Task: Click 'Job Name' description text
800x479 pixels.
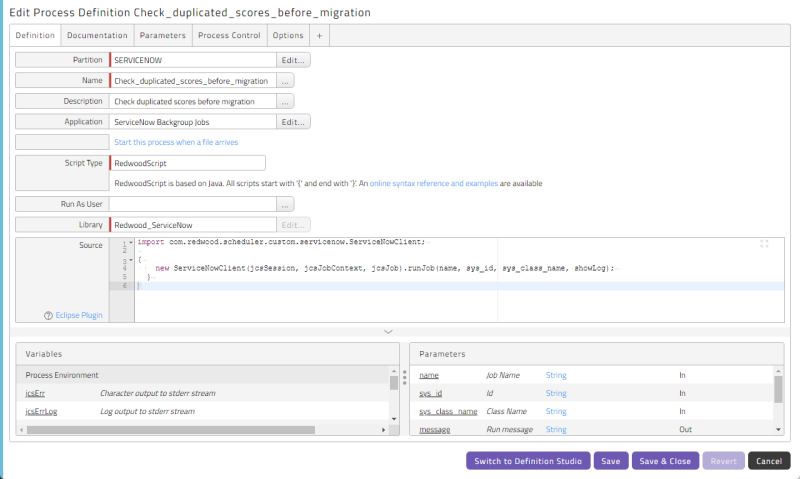Action: (x=503, y=375)
